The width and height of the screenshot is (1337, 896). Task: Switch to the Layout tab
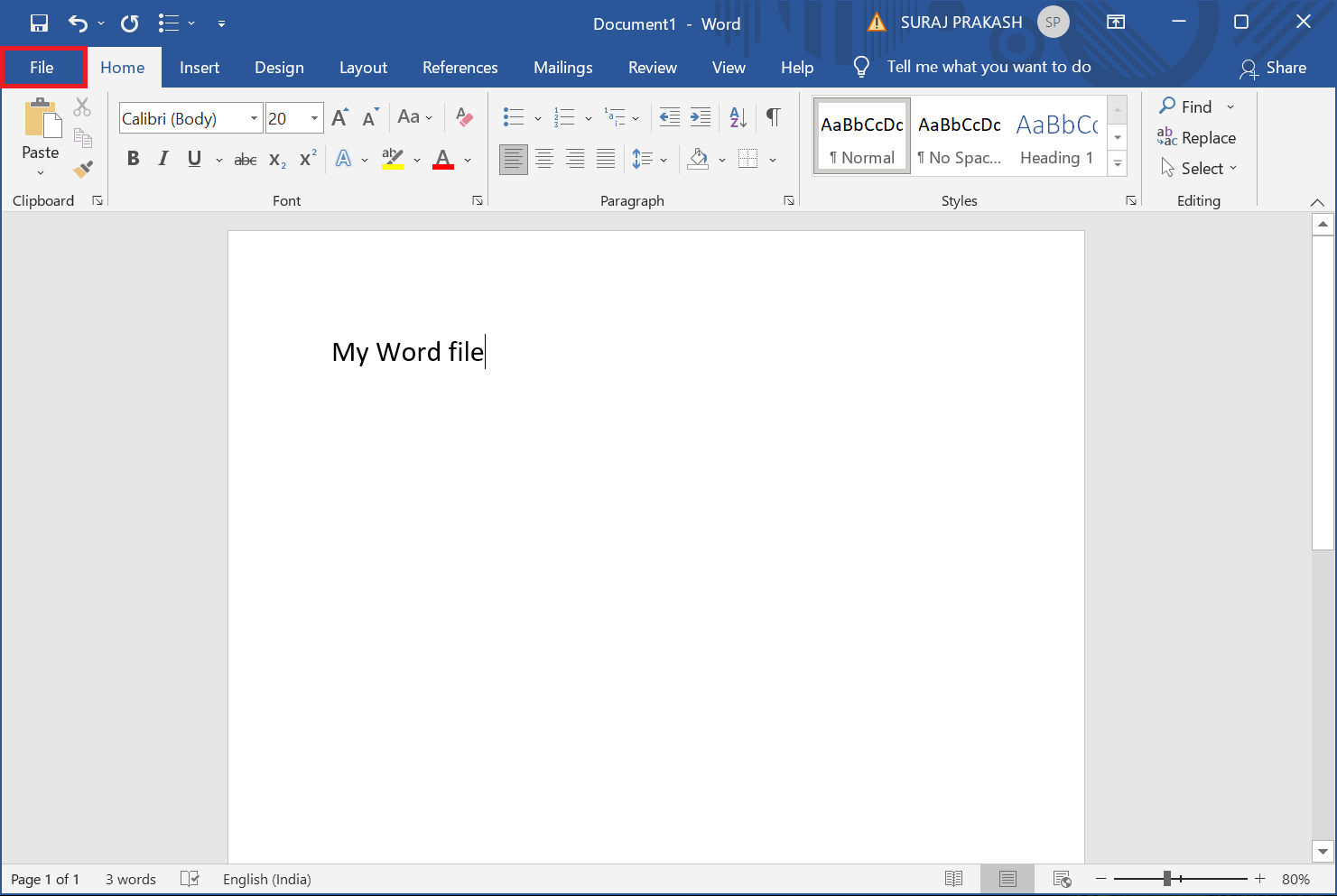coord(363,68)
